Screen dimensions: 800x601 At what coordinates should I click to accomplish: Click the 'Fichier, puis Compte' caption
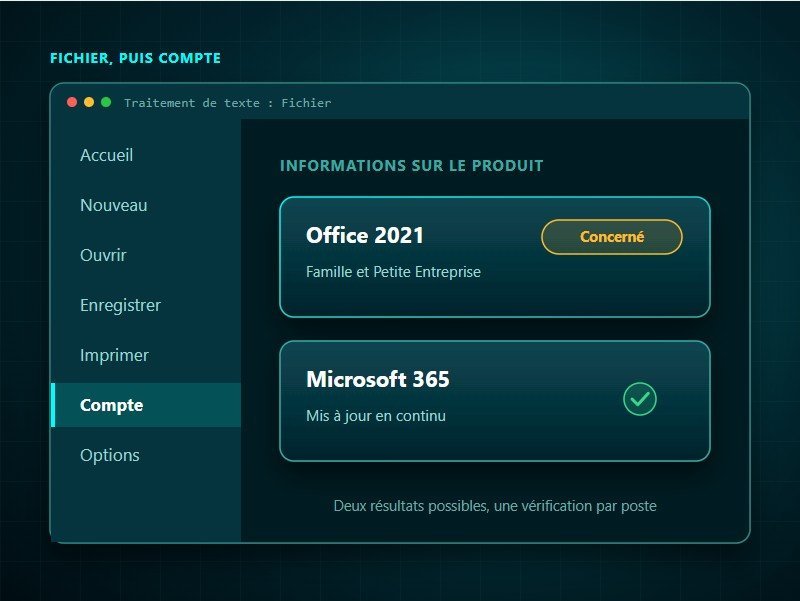click(135, 58)
